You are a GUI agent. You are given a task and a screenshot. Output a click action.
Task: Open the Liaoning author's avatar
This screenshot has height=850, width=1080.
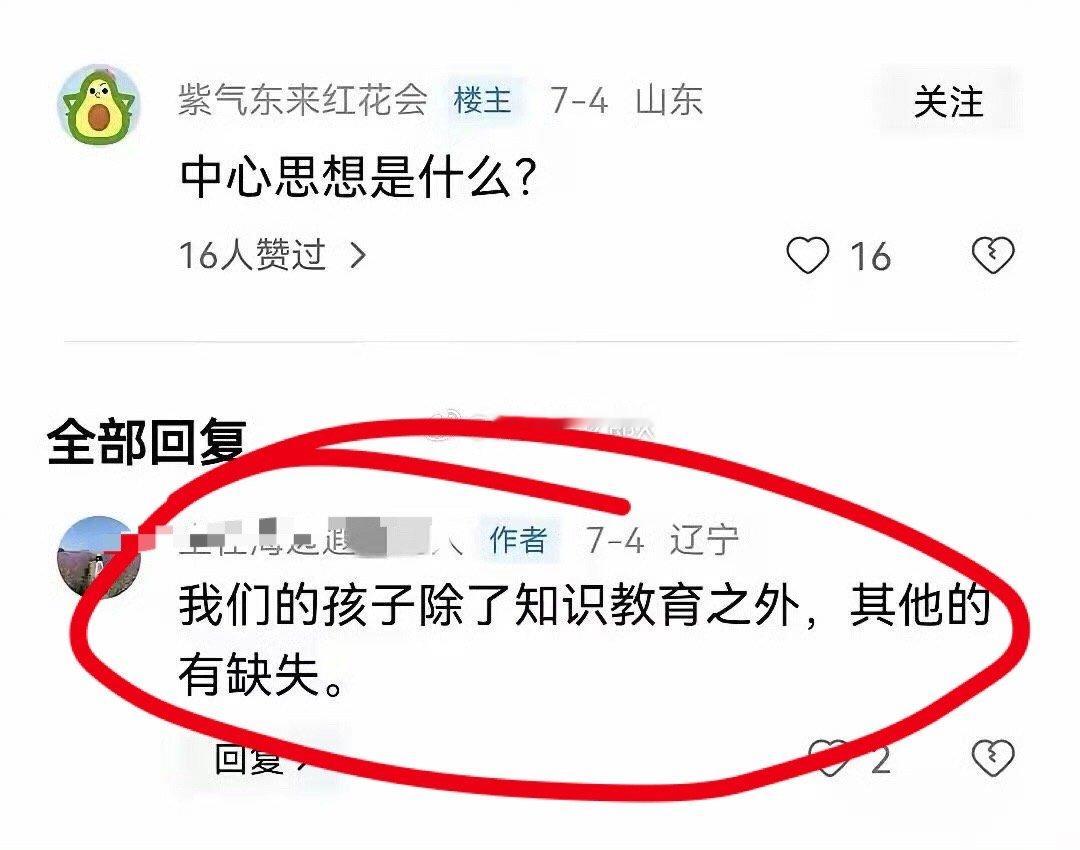99,557
